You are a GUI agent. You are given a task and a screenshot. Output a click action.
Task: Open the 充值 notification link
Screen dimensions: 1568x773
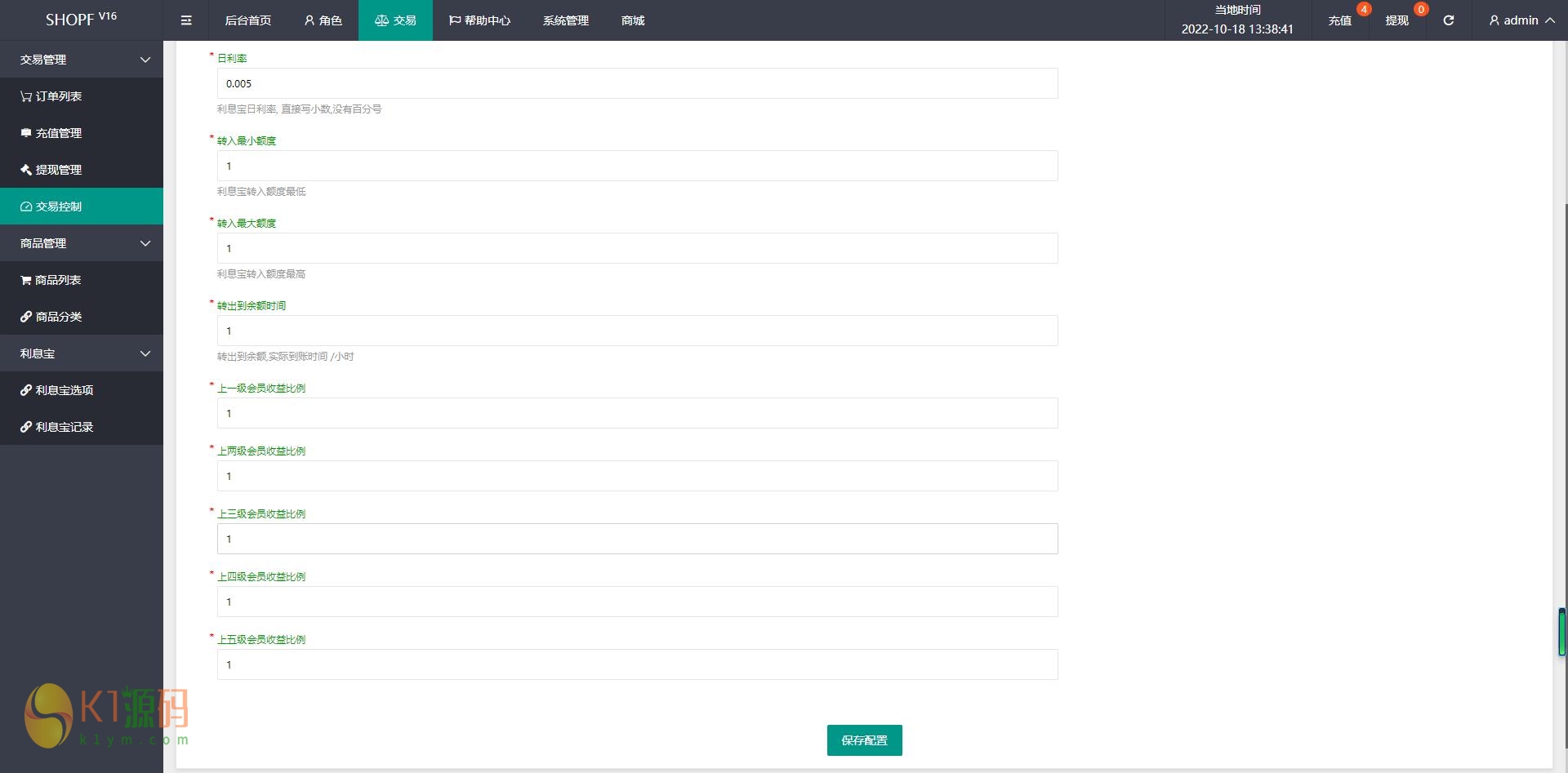(x=1339, y=20)
